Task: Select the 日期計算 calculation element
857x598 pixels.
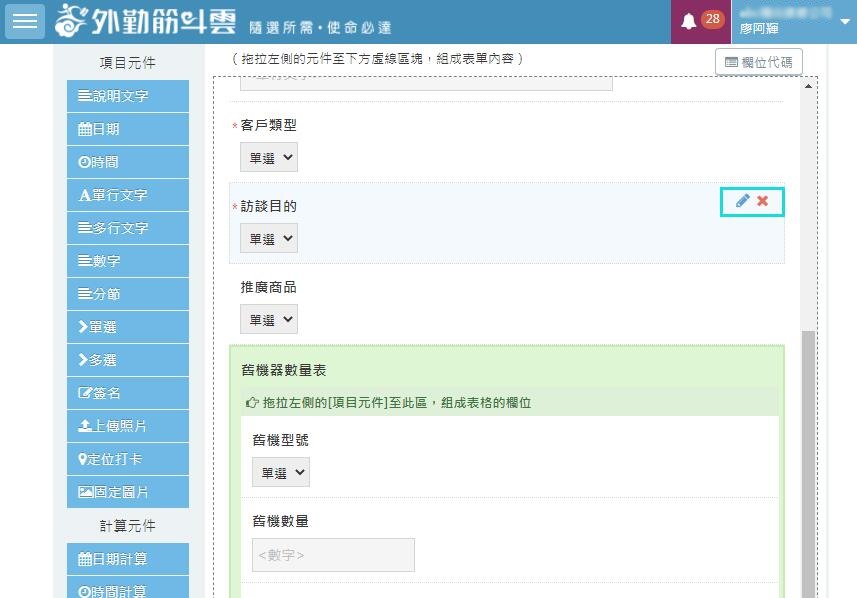Action: click(128, 558)
